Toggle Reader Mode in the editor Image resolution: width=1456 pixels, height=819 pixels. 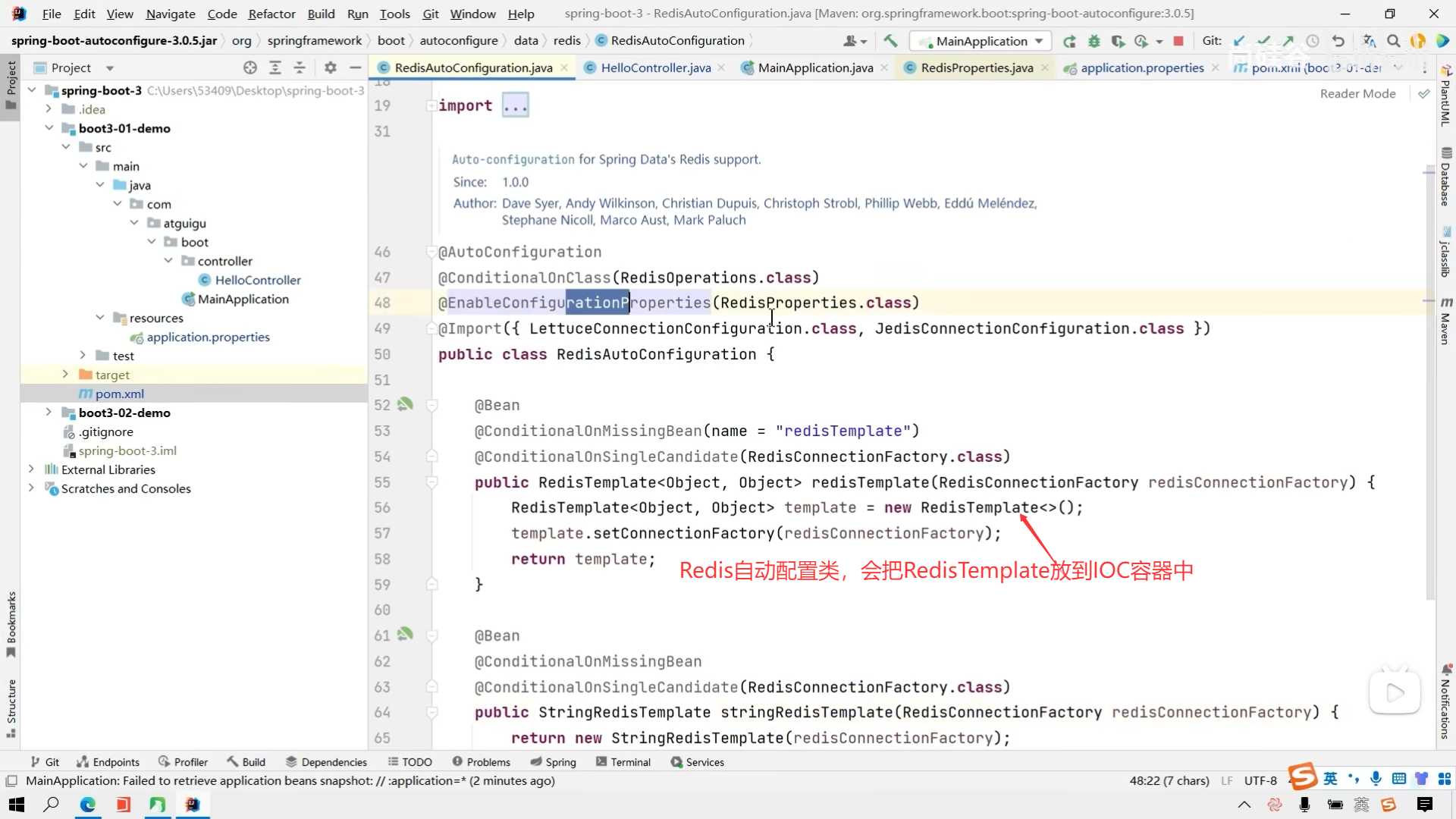(x=1357, y=93)
